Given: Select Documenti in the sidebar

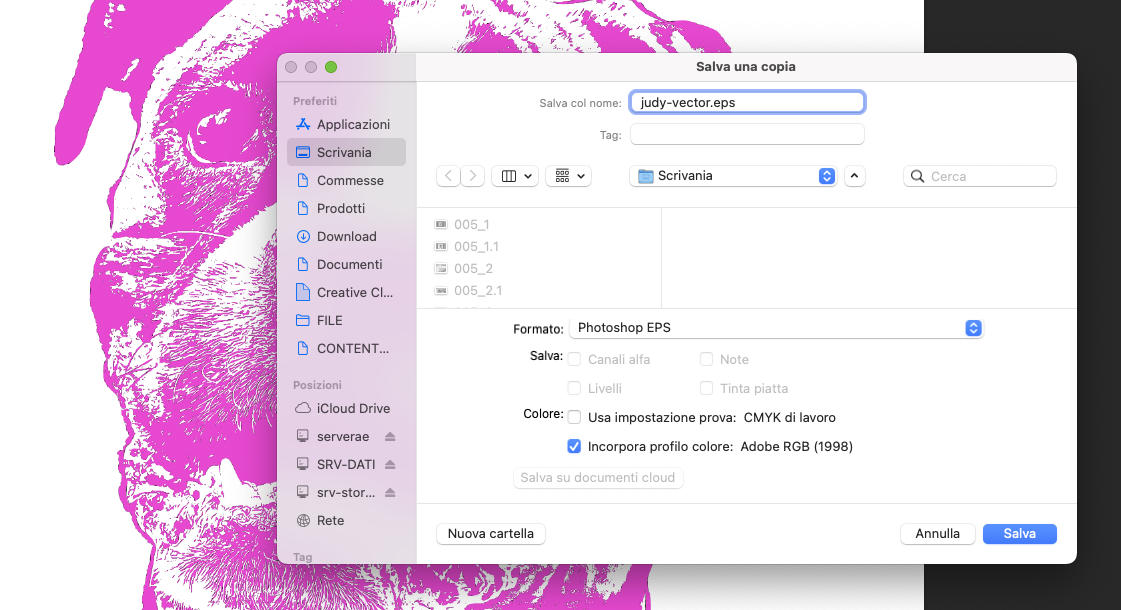Looking at the screenshot, I should click(349, 265).
